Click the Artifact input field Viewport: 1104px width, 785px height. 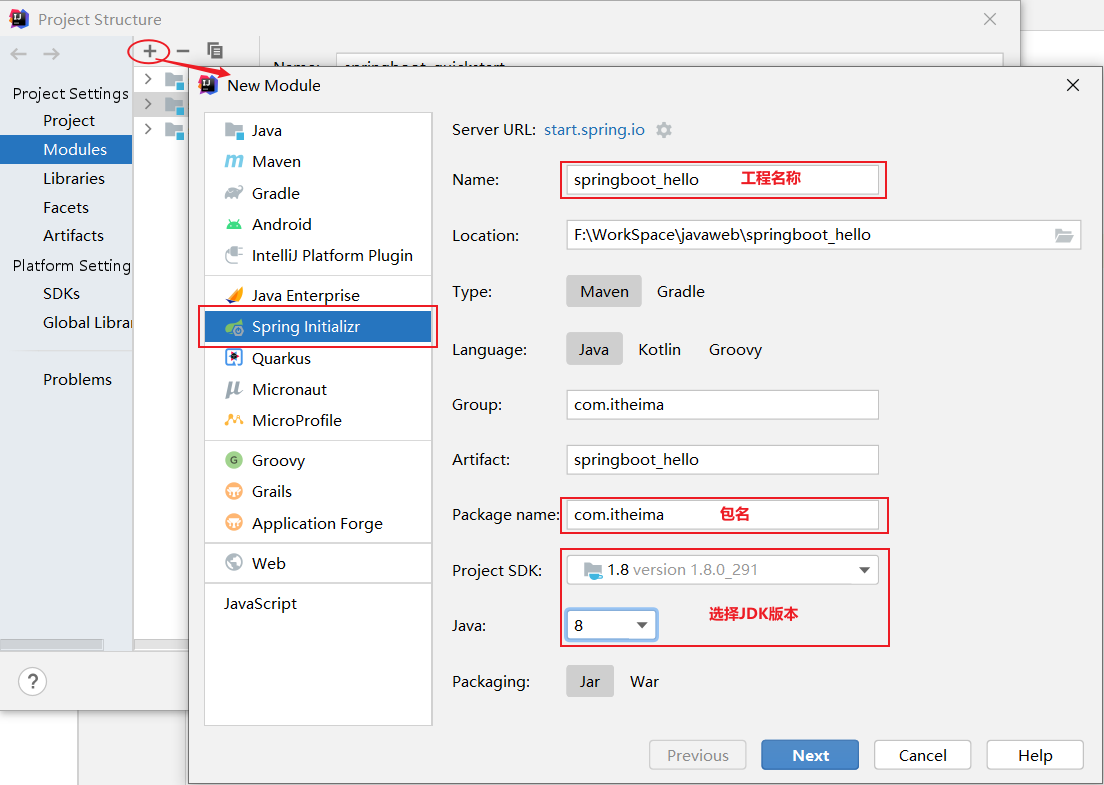[x=722, y=460]
